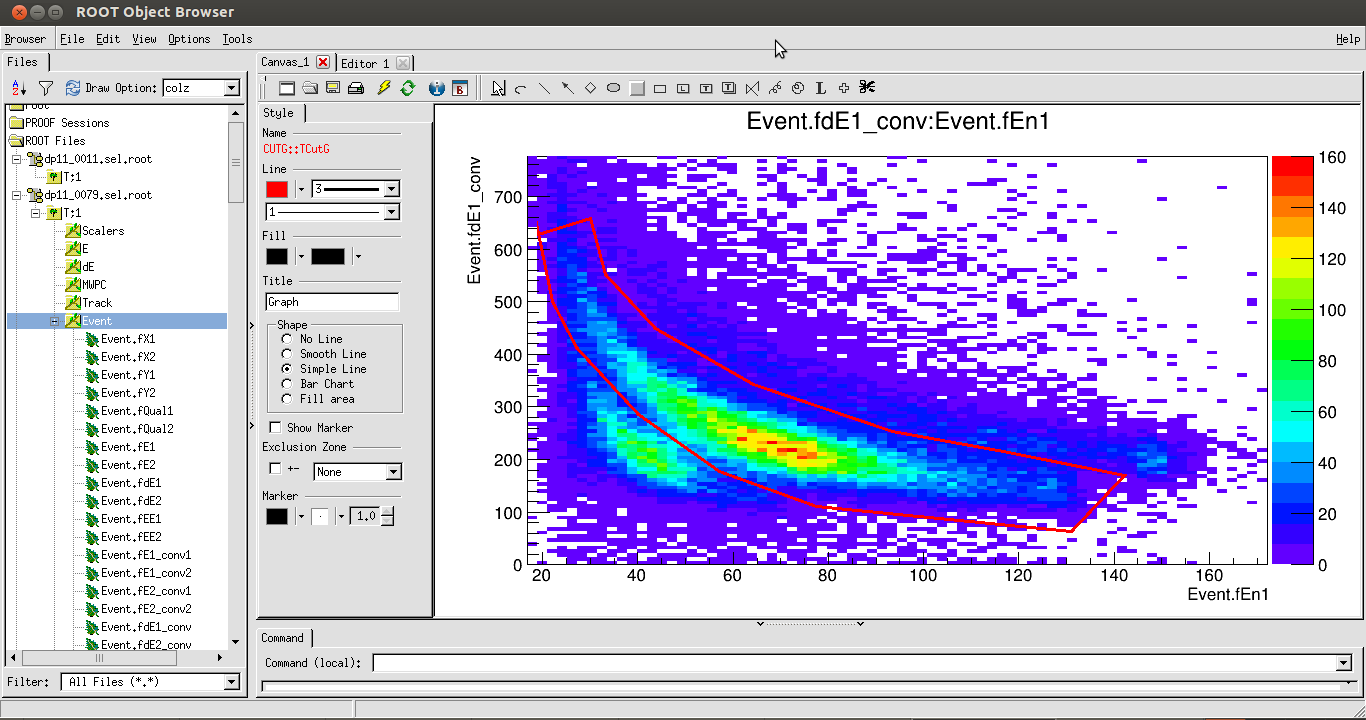Open the Command history dropdown arrow
1366x720 pixels.
pos(1343,663)
